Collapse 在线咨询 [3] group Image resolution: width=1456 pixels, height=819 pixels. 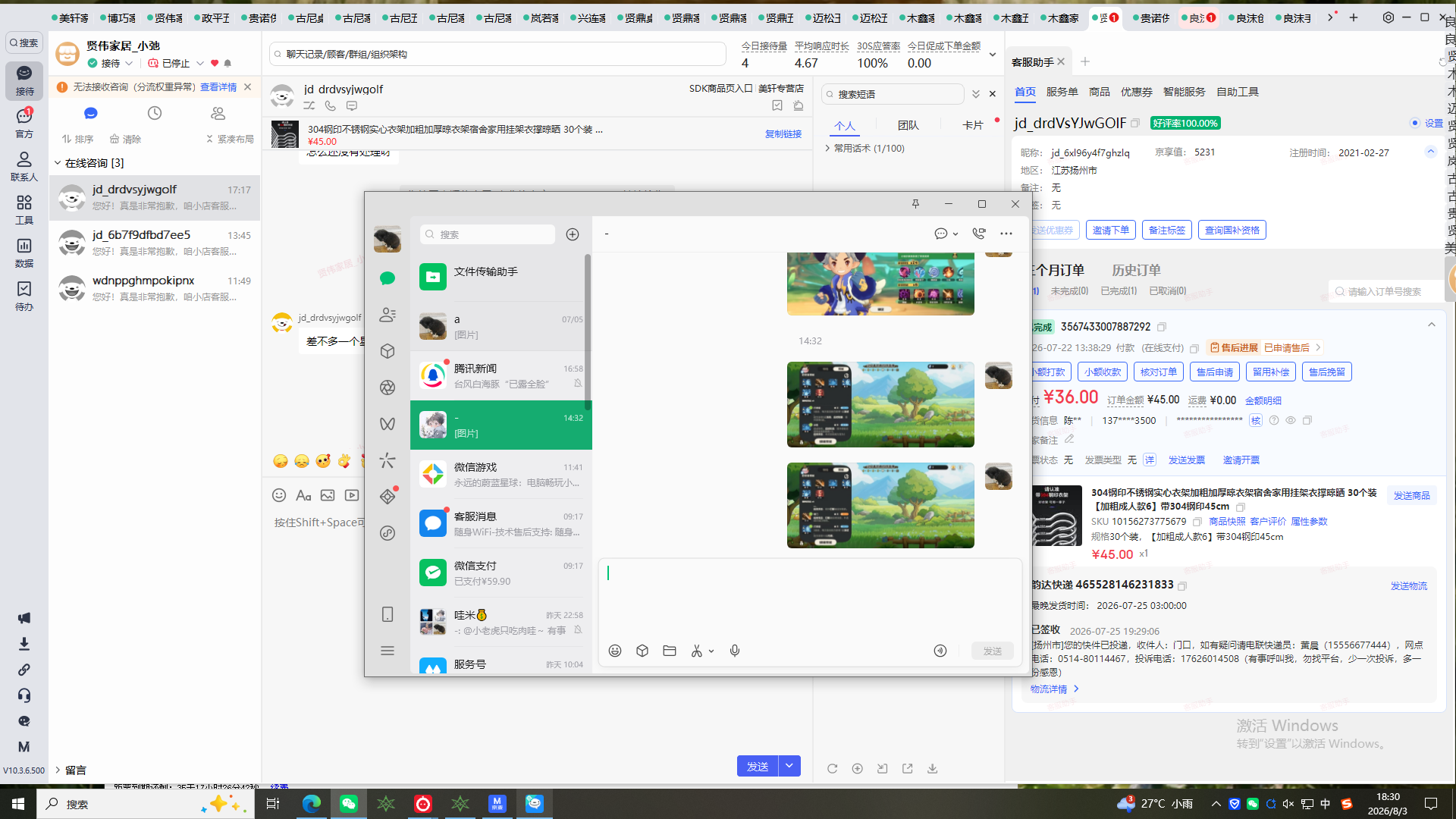(x=58, y=163)
